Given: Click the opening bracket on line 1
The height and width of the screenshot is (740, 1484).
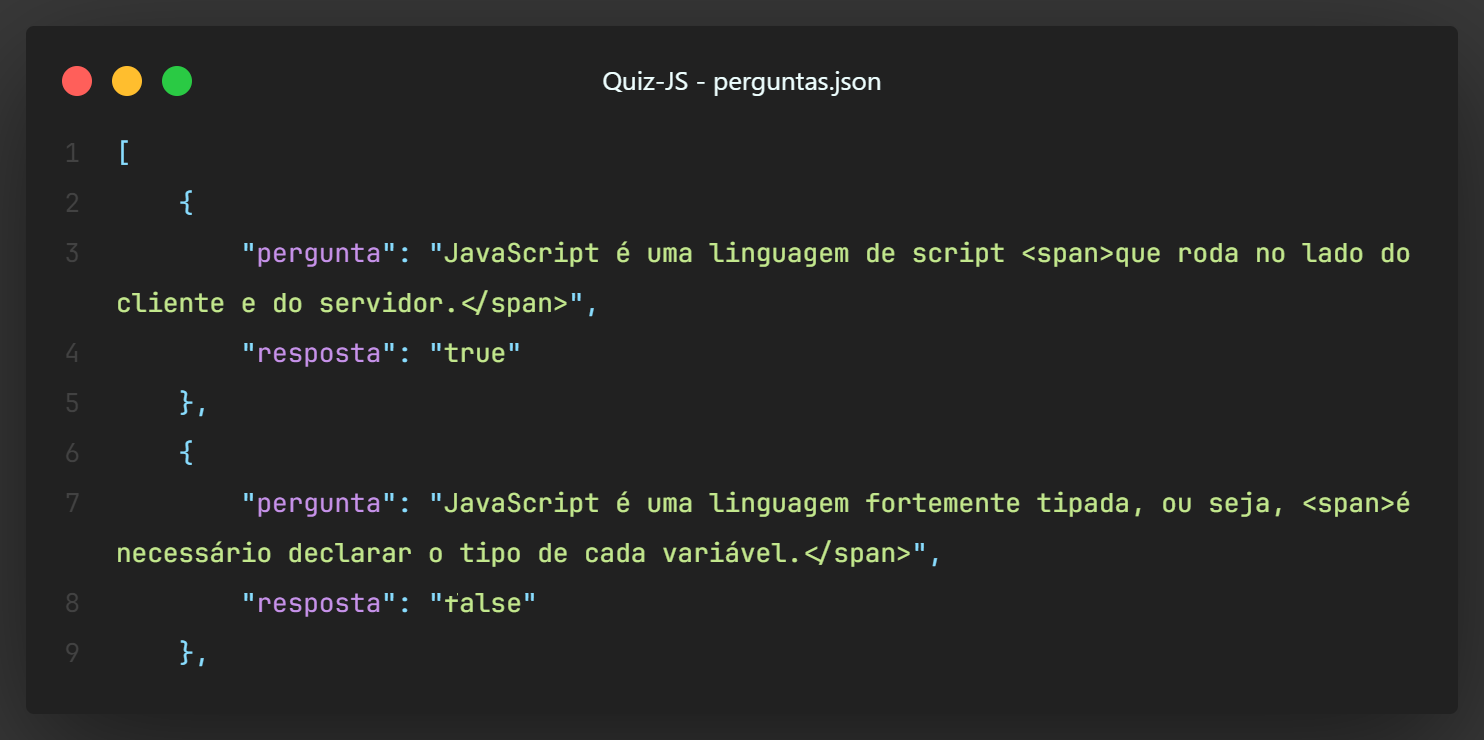Looking at the screenshot, I should tap(122, 152).
